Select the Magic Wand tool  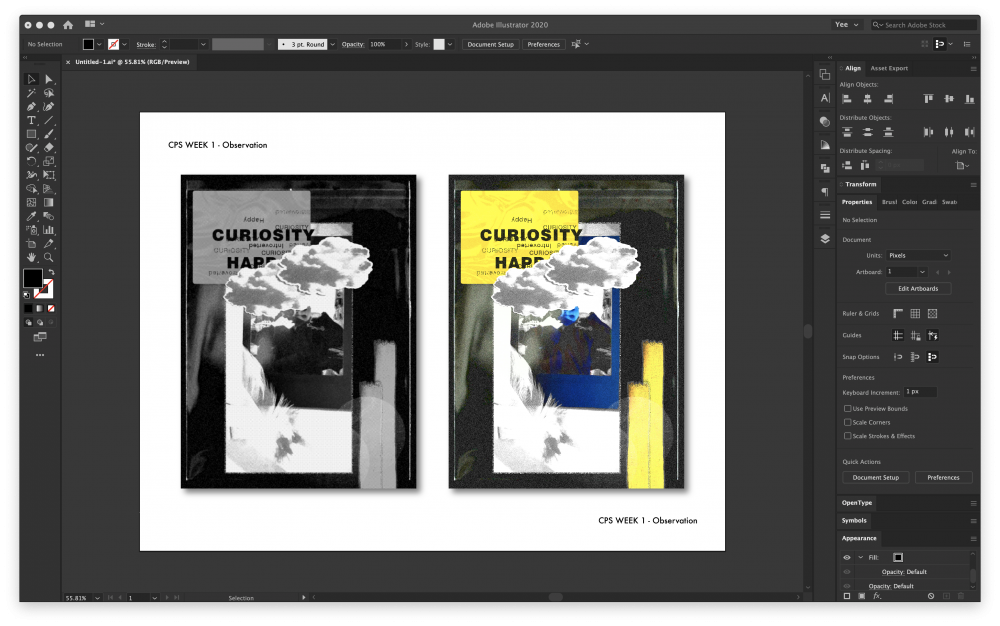coord(31,93)
